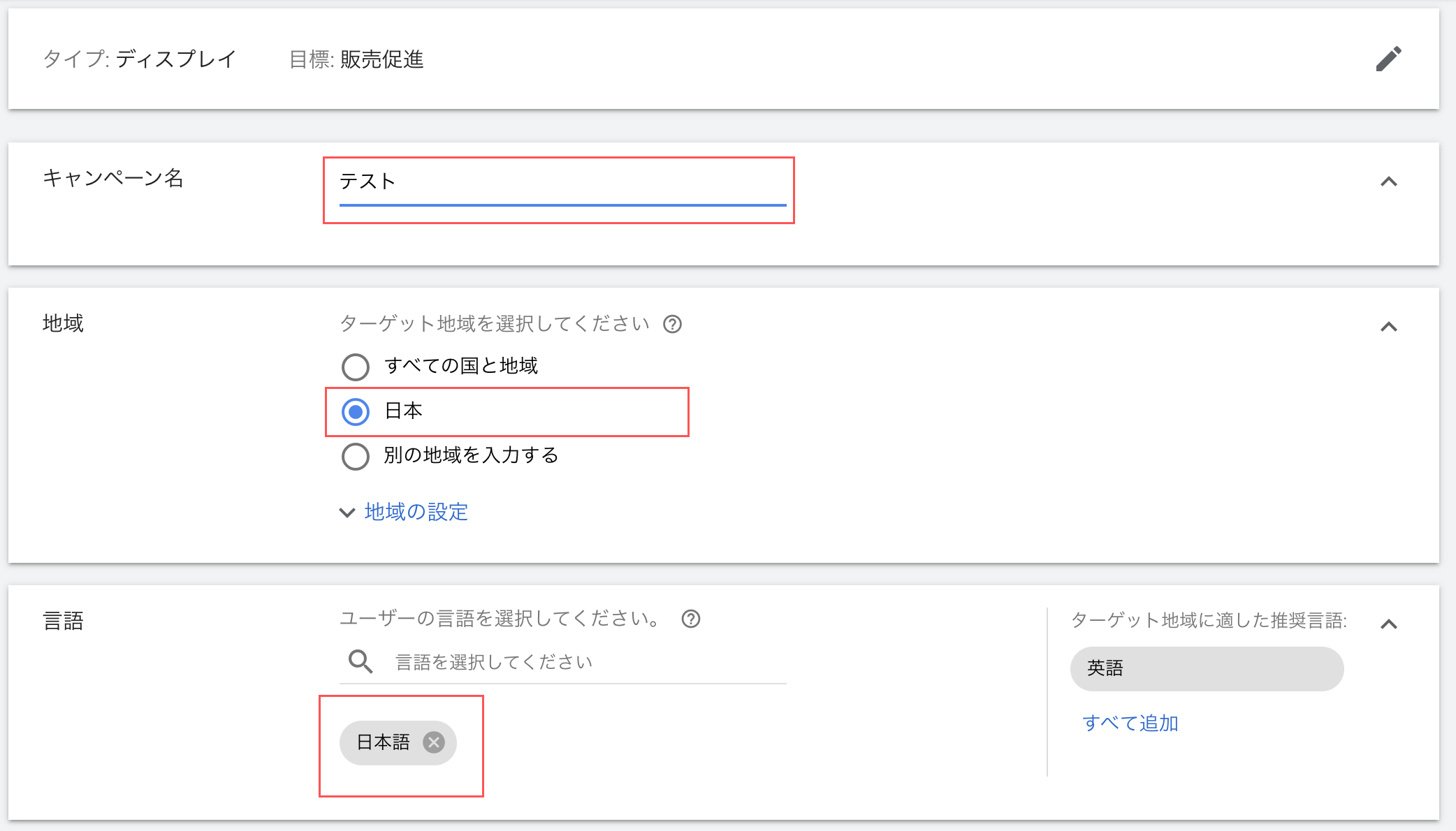The width and height of the screenshot is (1456, 831).
Task: Collapse the 言語 section chevron
Action: 1388,624
